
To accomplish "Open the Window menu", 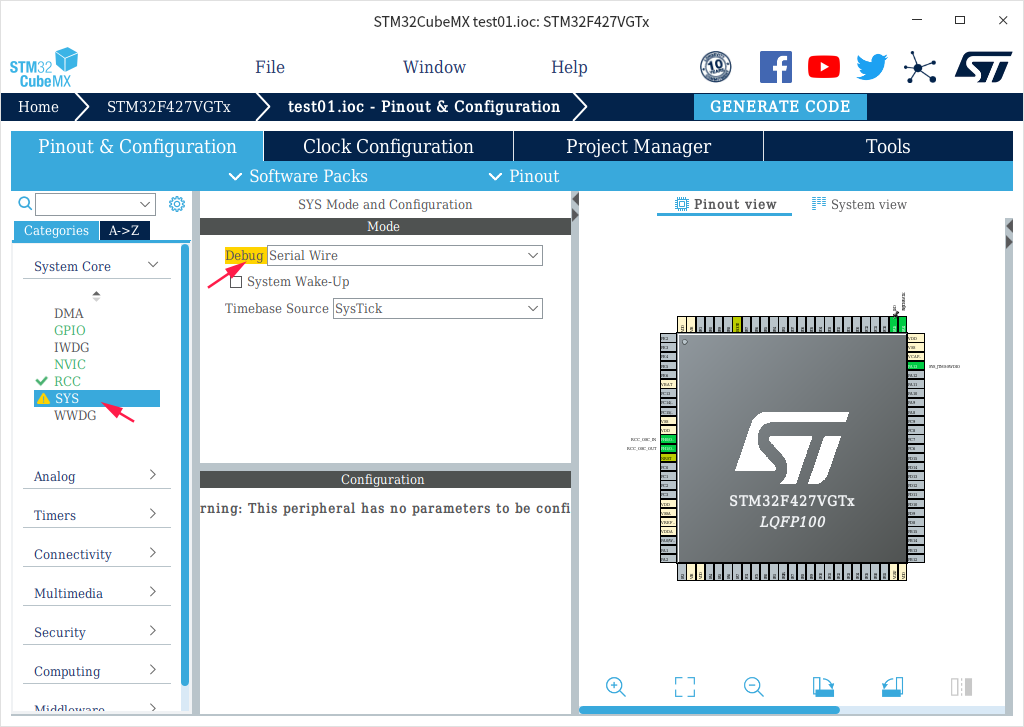I will (x=434, y=67).
